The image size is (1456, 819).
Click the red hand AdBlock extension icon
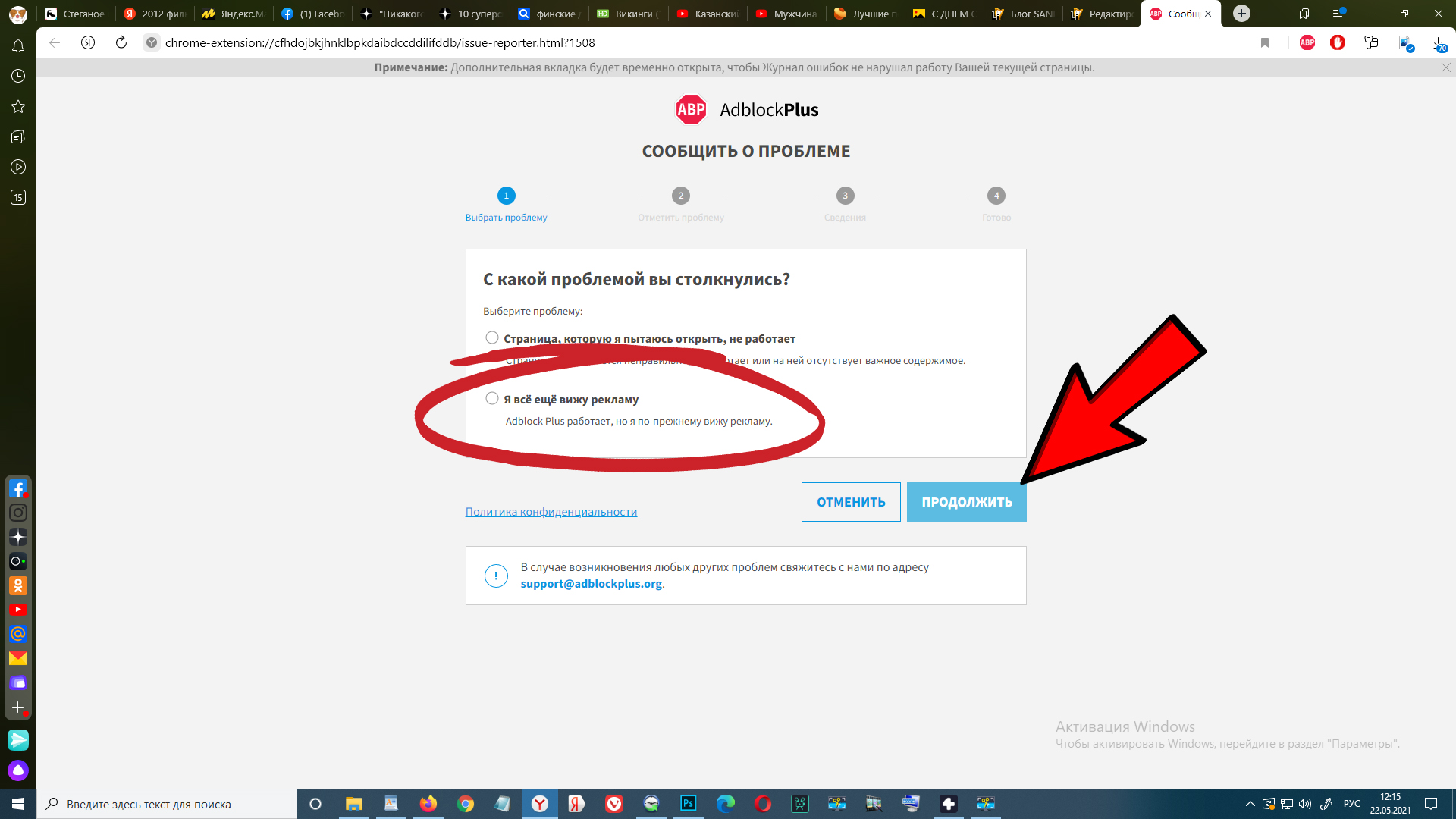[x=1338, y=43]
